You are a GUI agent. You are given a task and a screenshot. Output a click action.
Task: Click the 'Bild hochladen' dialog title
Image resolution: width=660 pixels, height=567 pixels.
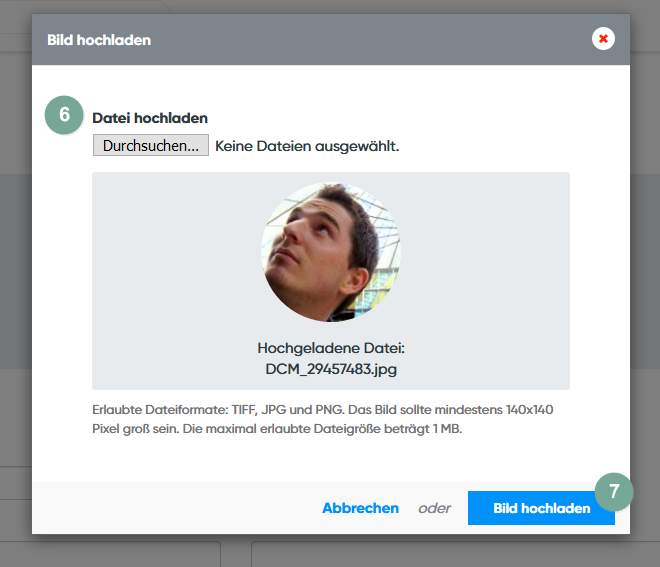(99, 40)
